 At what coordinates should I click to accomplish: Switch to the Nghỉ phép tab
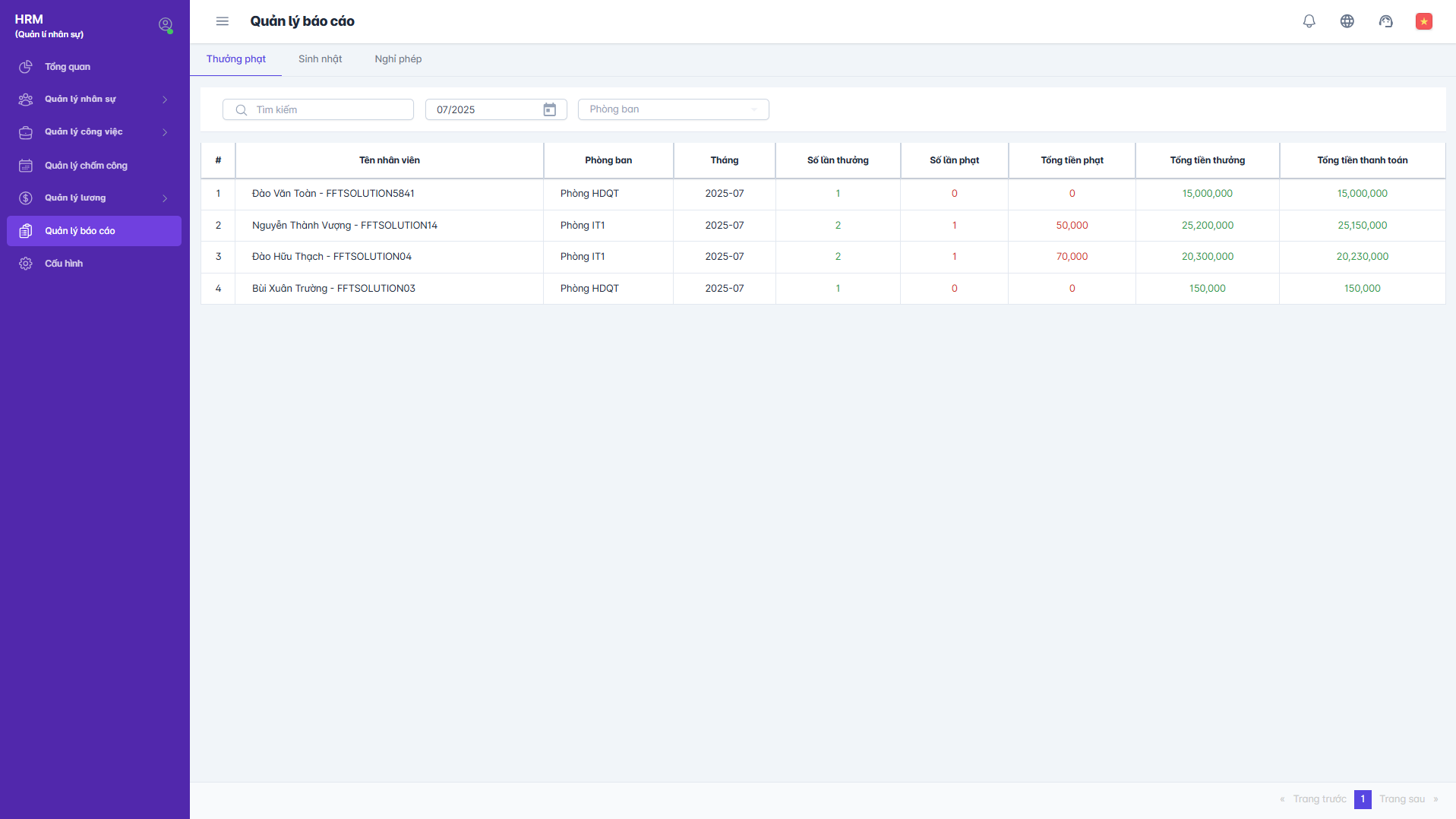coord(398,59)
